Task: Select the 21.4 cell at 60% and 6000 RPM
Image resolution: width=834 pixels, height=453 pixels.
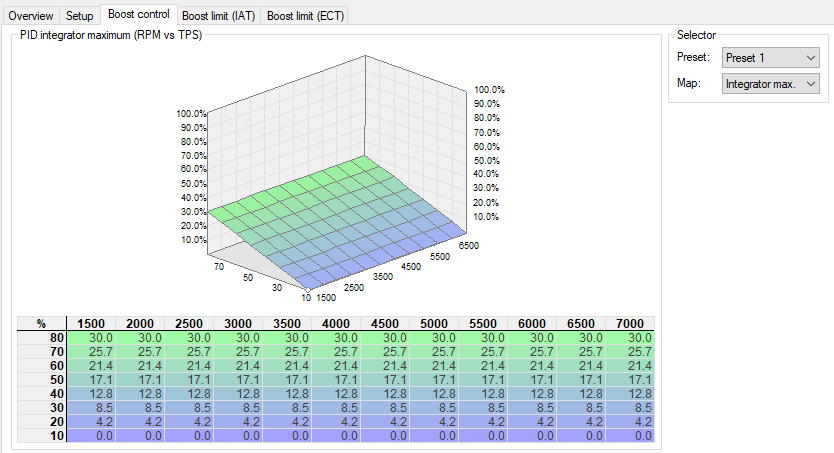Action: 531,365
